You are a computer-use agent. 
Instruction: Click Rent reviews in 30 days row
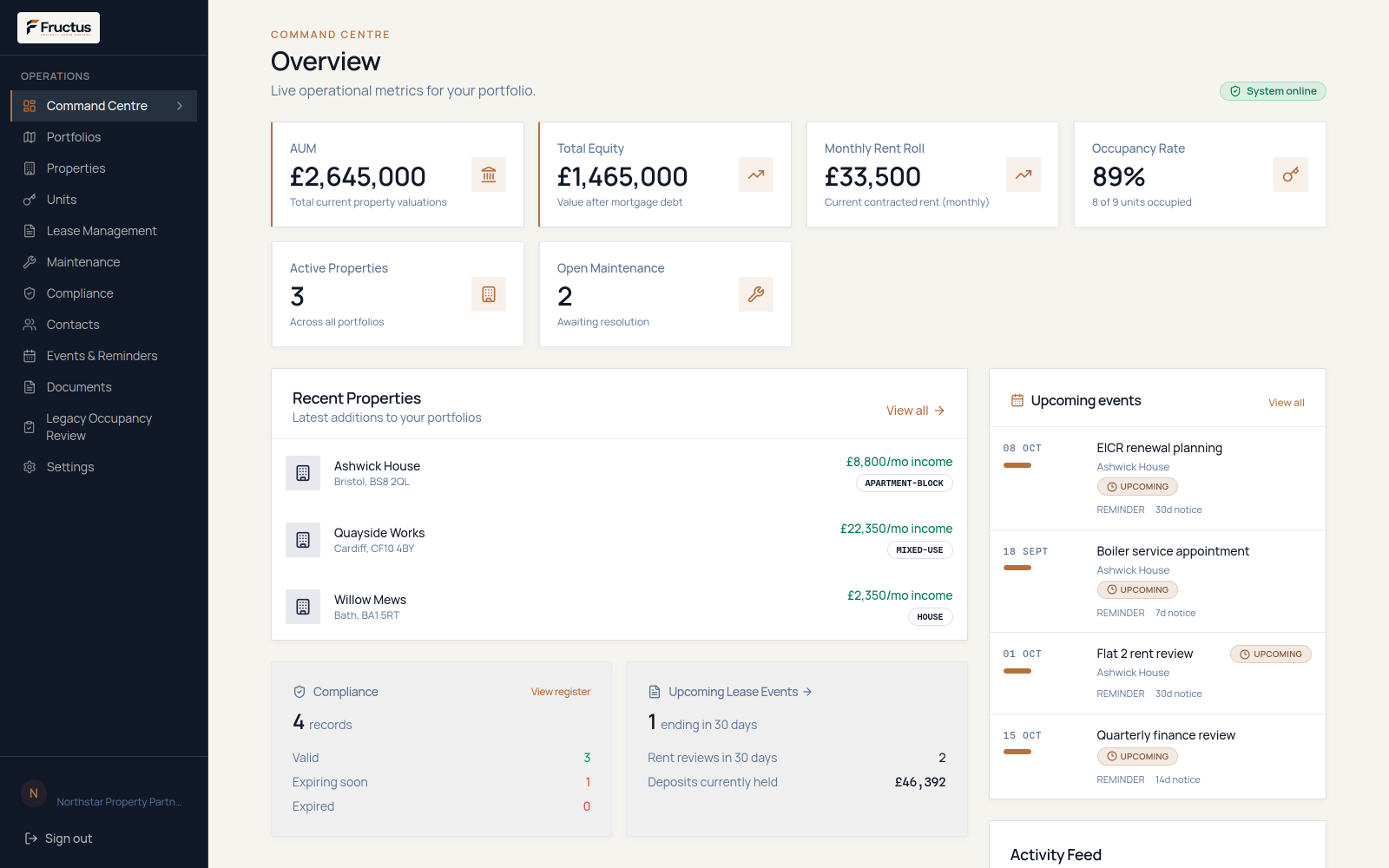tap(796, 758)
